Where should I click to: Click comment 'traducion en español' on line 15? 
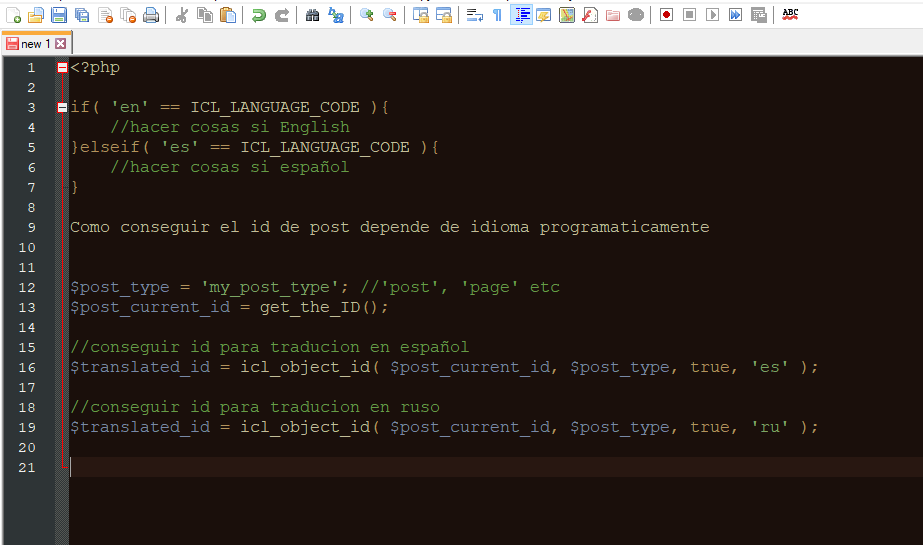369,348
